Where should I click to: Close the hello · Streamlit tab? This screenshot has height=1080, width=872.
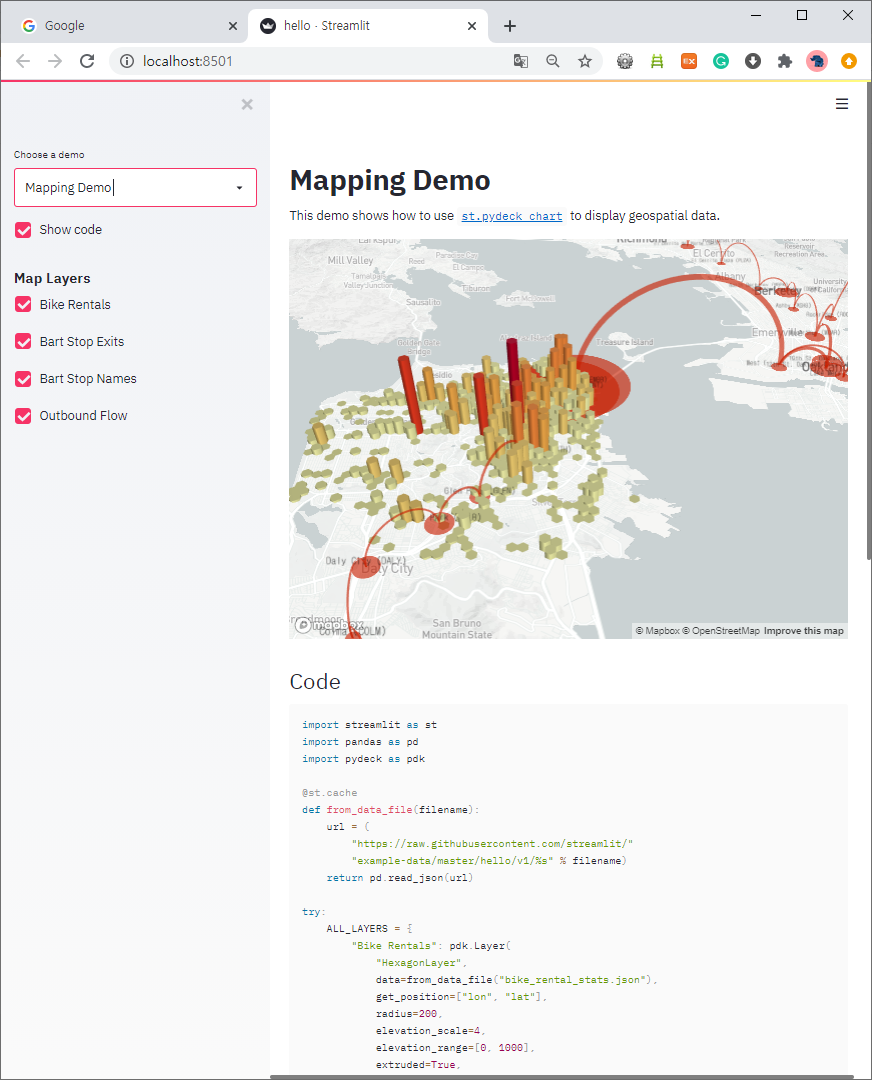[x=472, y=26]
